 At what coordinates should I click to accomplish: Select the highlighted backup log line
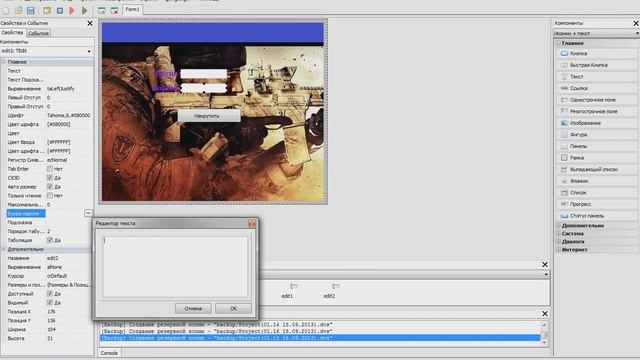tap(320, 338)
